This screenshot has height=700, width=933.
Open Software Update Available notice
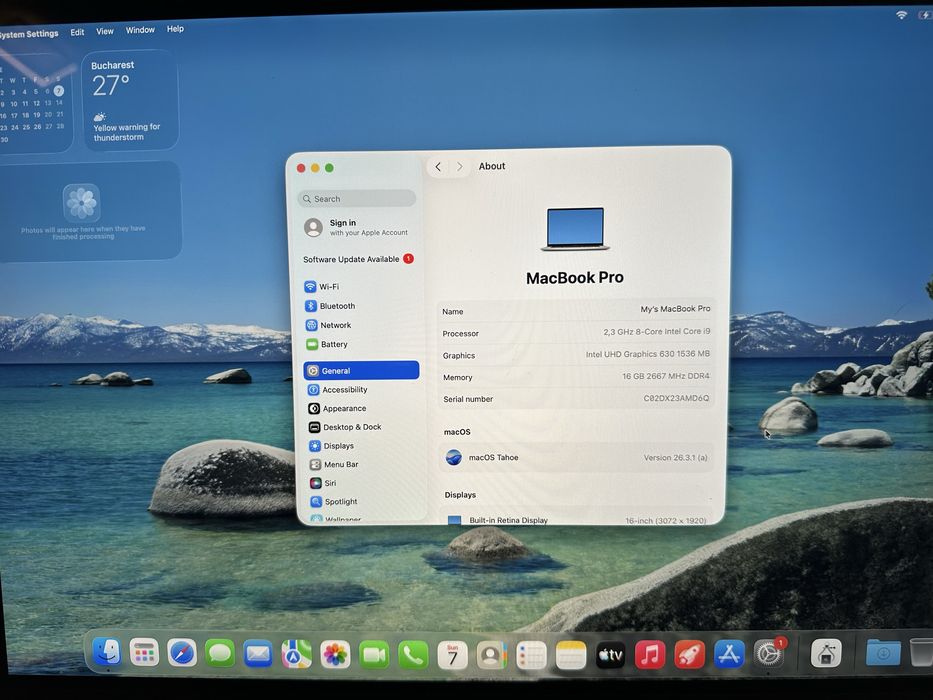point(358,259)
